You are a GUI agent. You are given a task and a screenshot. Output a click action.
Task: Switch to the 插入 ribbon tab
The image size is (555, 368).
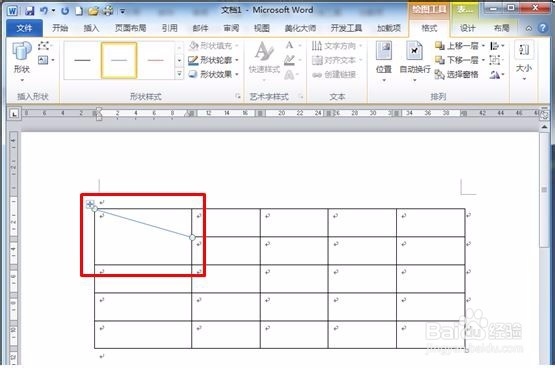91,28
